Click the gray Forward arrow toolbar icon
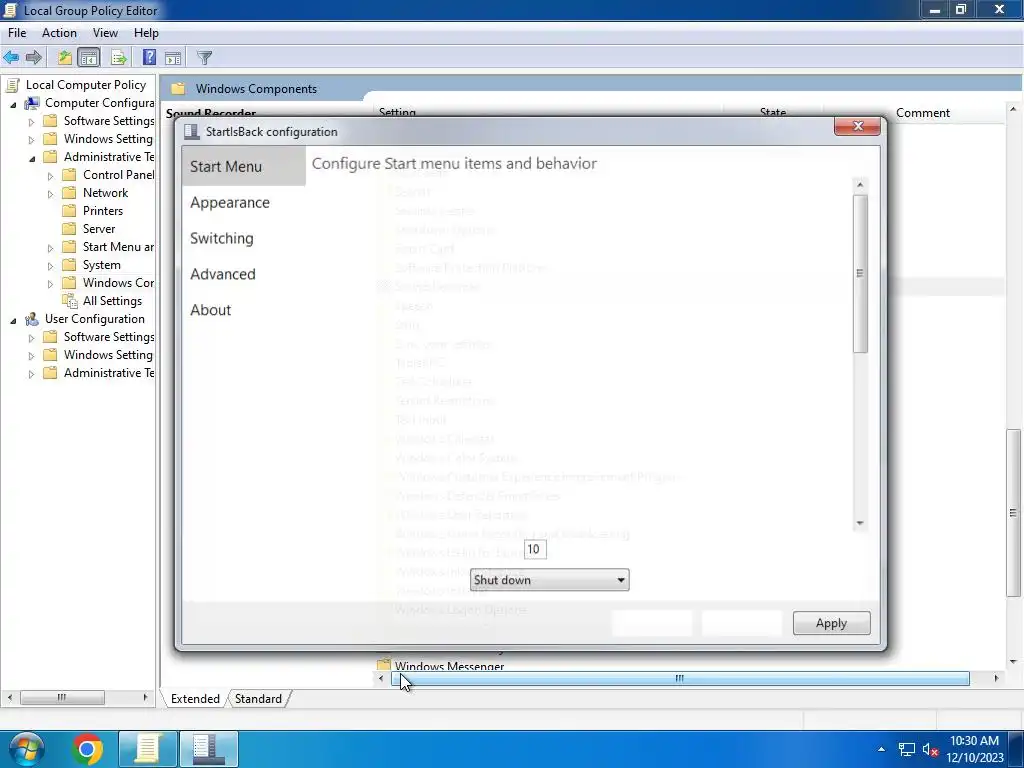 click(33, 57)
